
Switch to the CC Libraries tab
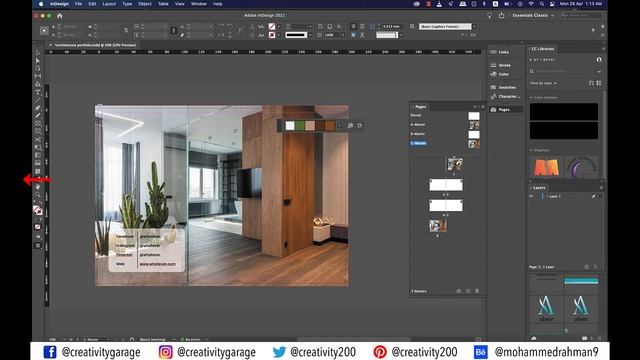click(x=543, y=49)
